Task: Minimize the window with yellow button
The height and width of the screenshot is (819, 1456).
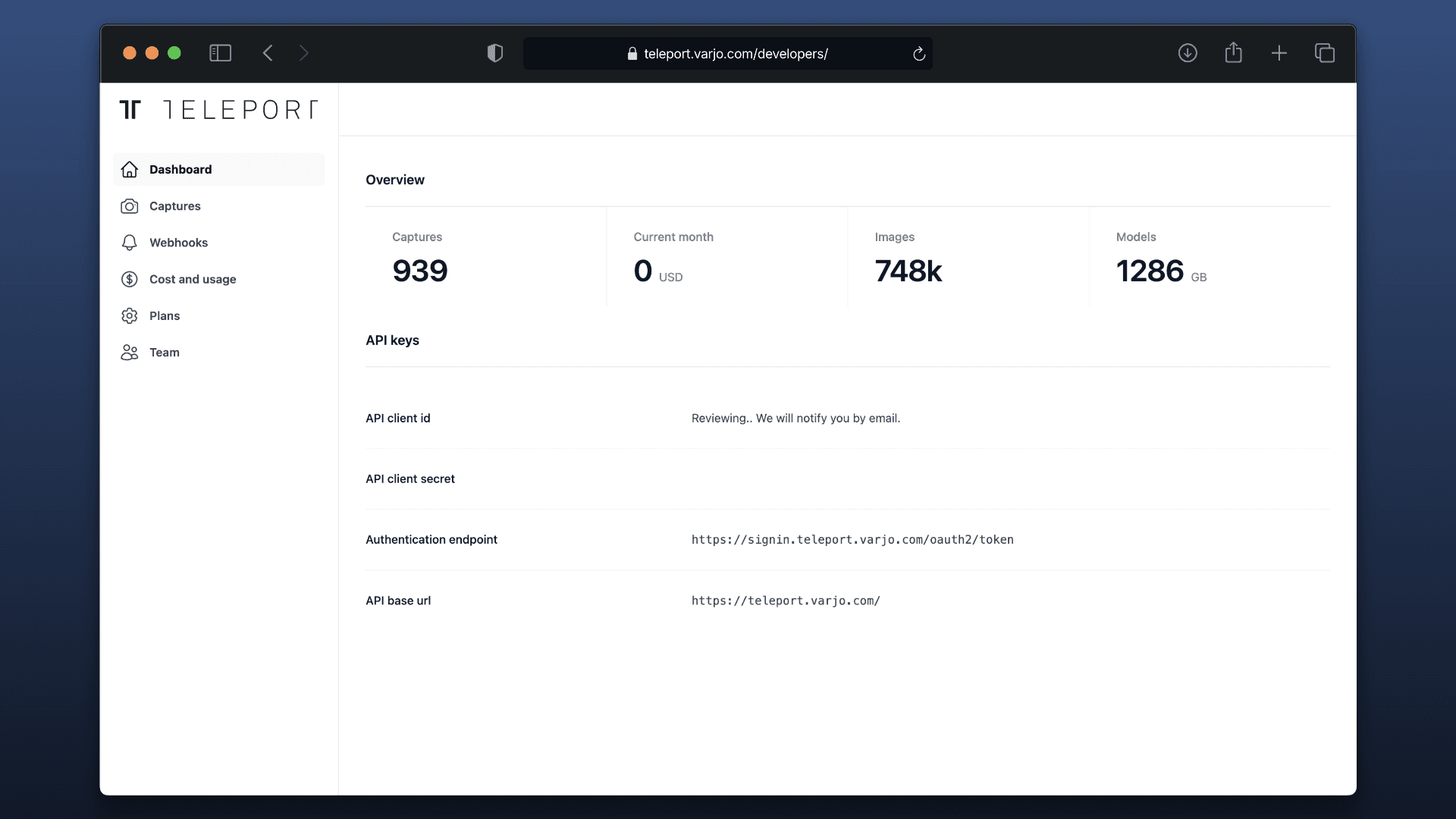Action: (x=152, y=52)
